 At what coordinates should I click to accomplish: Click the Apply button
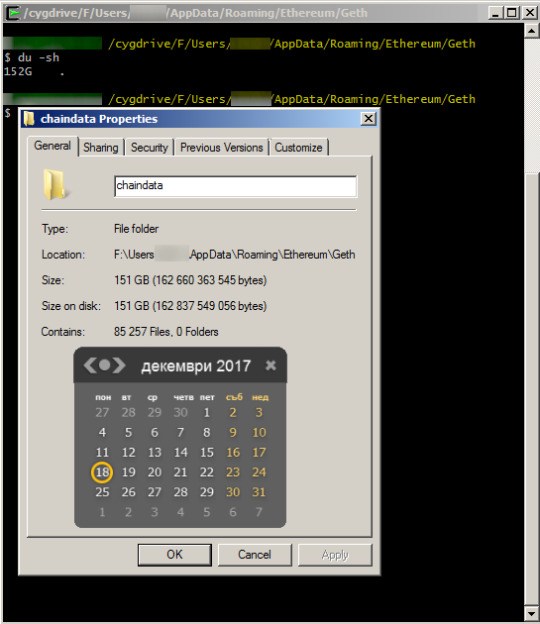[335, 555]
